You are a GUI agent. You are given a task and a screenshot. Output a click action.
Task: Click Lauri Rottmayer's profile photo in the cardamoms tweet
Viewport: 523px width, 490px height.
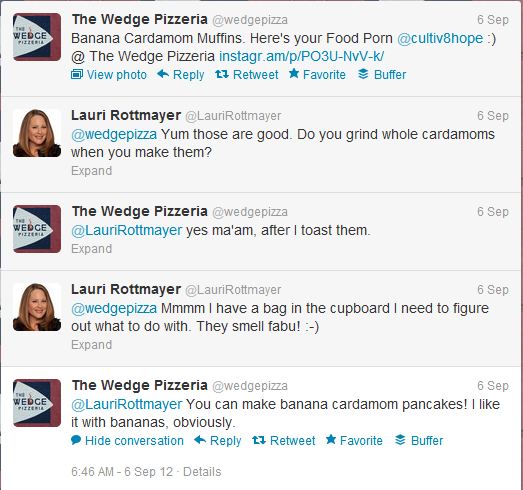coord(37,133)
